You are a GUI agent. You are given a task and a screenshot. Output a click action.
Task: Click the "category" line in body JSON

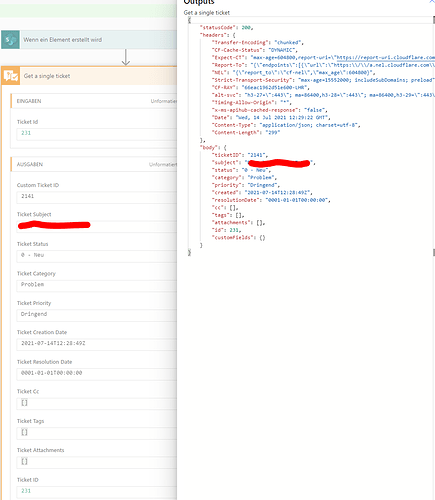click(244, 178)
